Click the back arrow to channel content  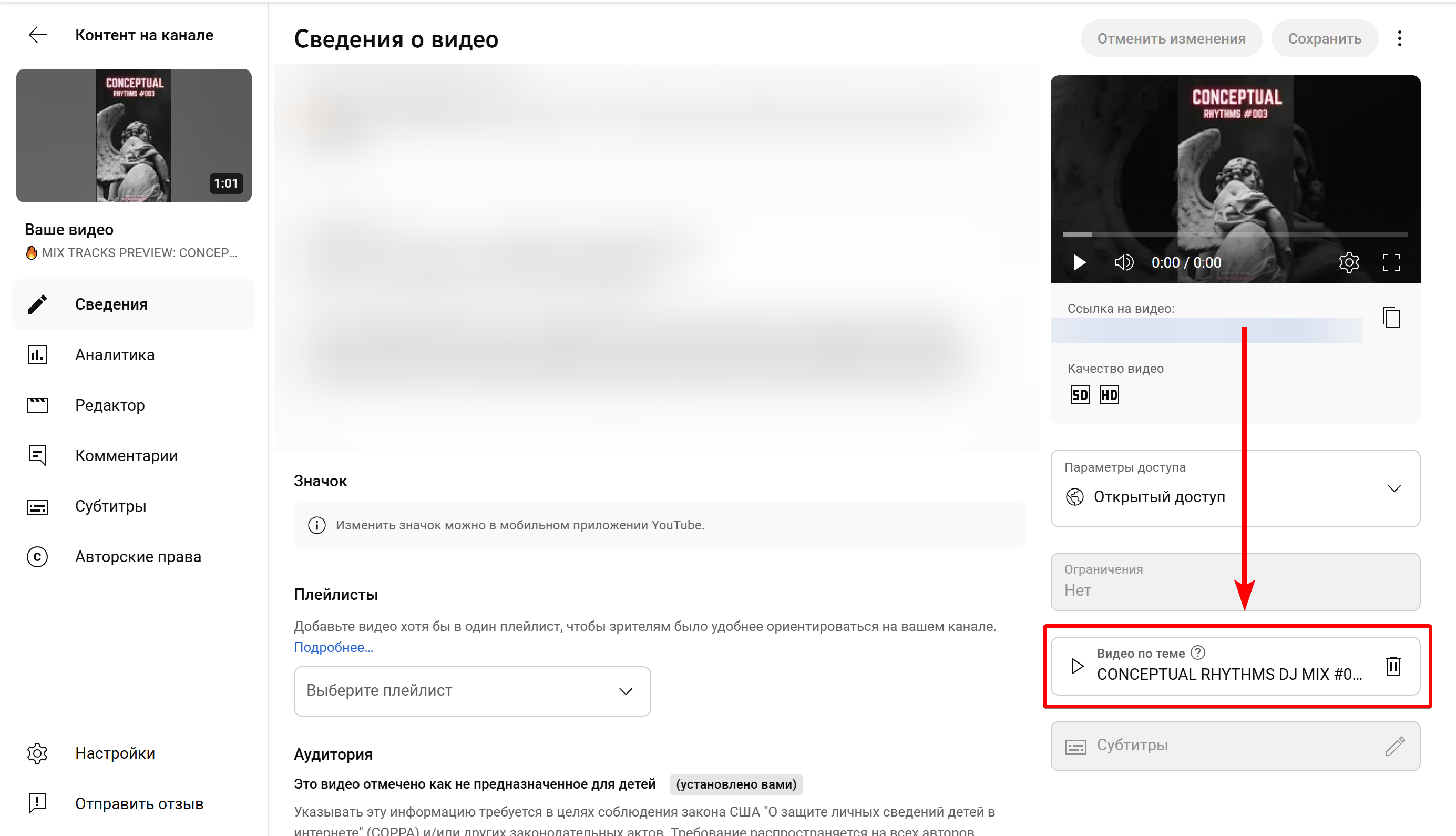point(38,35)
